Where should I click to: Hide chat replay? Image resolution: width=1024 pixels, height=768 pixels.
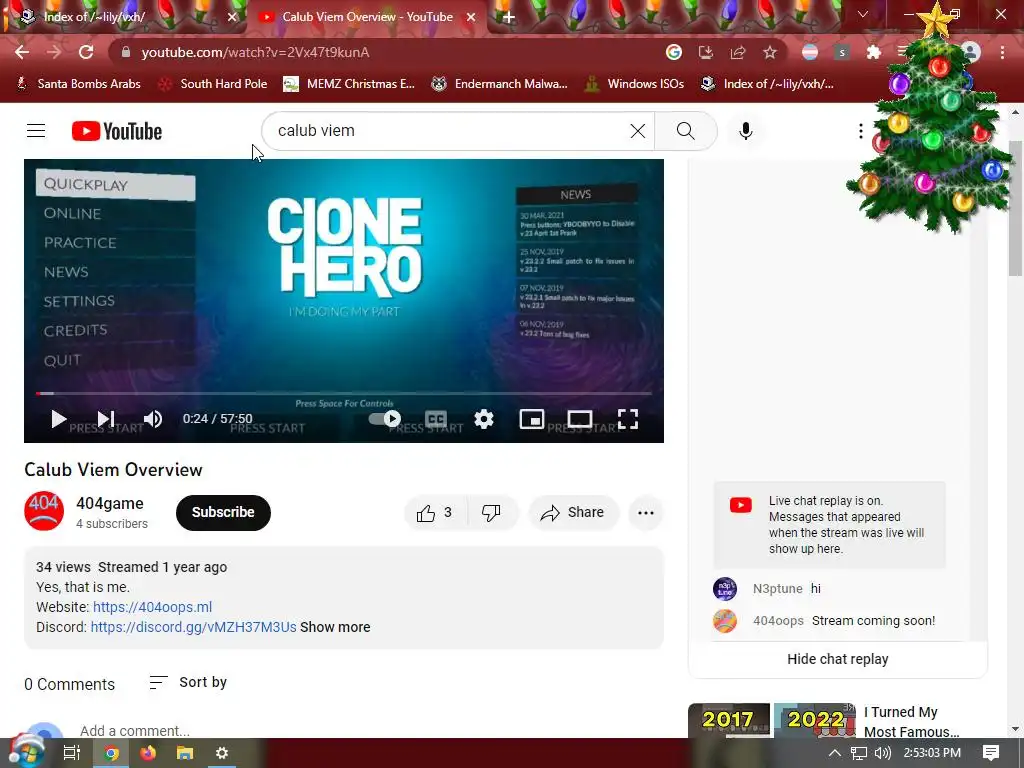click(x=838, y=659)
